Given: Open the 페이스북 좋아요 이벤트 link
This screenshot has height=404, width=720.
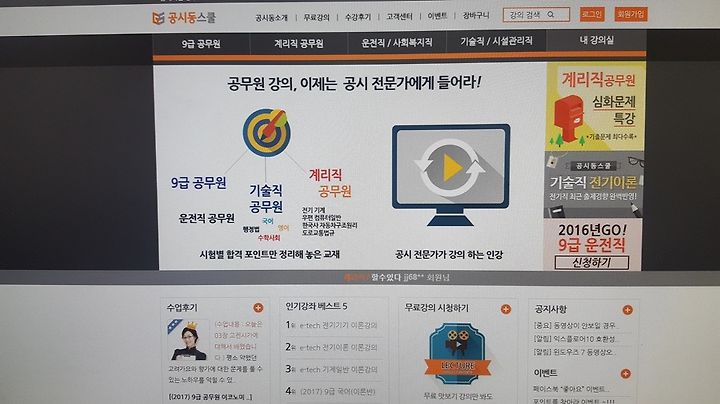Looking at the screenshot, I should click(572, 389).
